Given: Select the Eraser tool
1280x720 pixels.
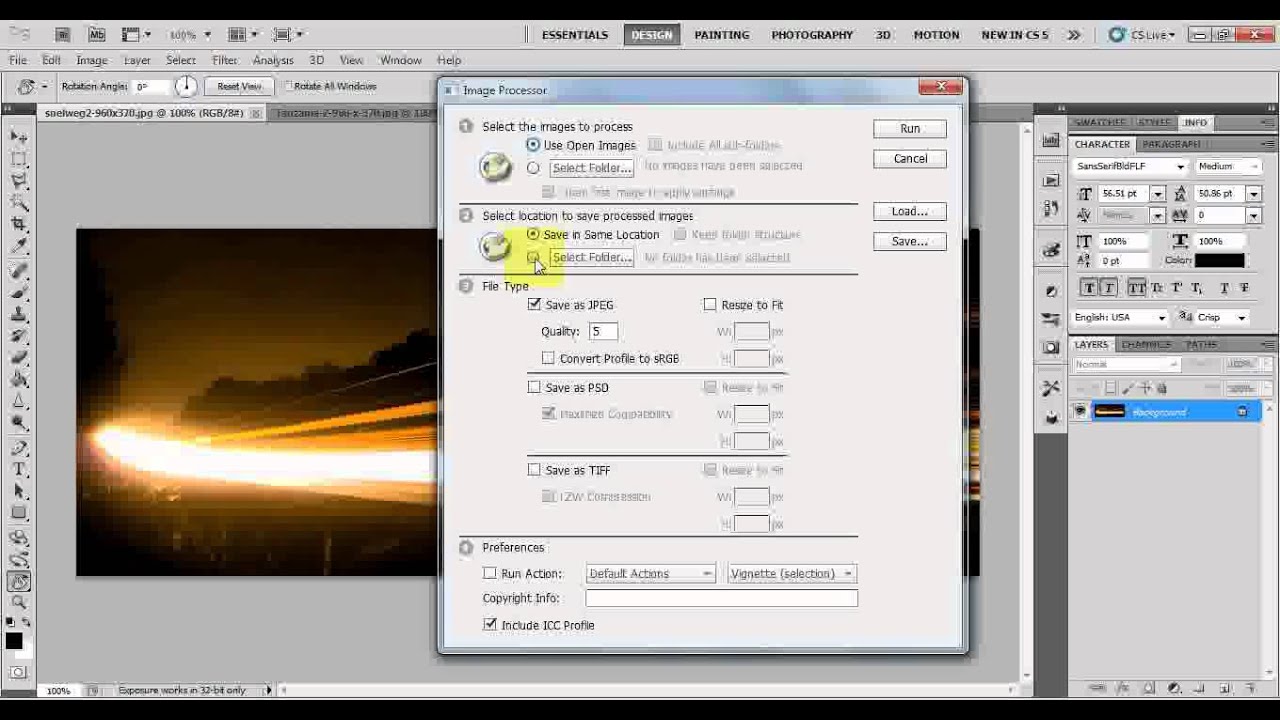Looking at the screenshot, I should click(x=18, y=358).
